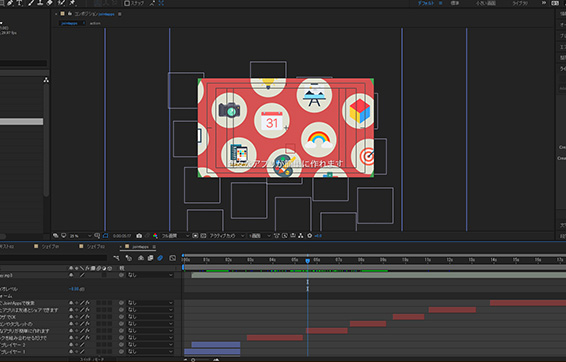Select the Type tool in top toolbar
Screen dimensions: 566x362
[19, 3]
